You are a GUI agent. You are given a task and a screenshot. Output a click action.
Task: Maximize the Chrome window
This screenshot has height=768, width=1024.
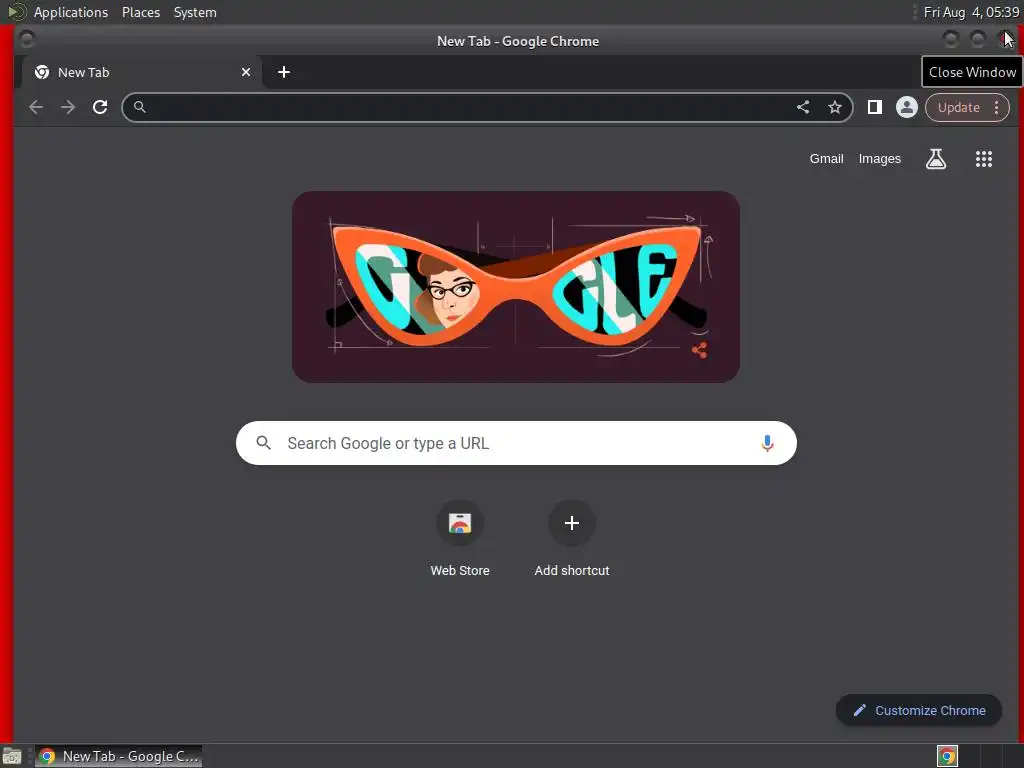pyautogui.click(x=978, y=40)
